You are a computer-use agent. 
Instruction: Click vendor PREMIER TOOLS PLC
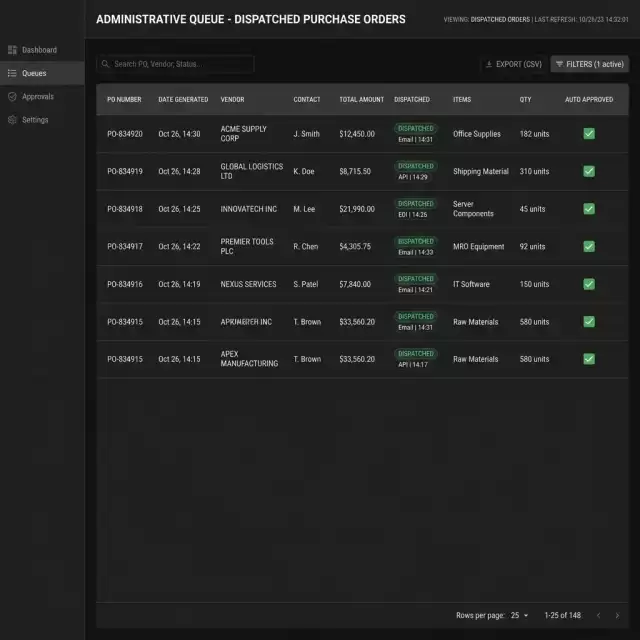point(247,246)
